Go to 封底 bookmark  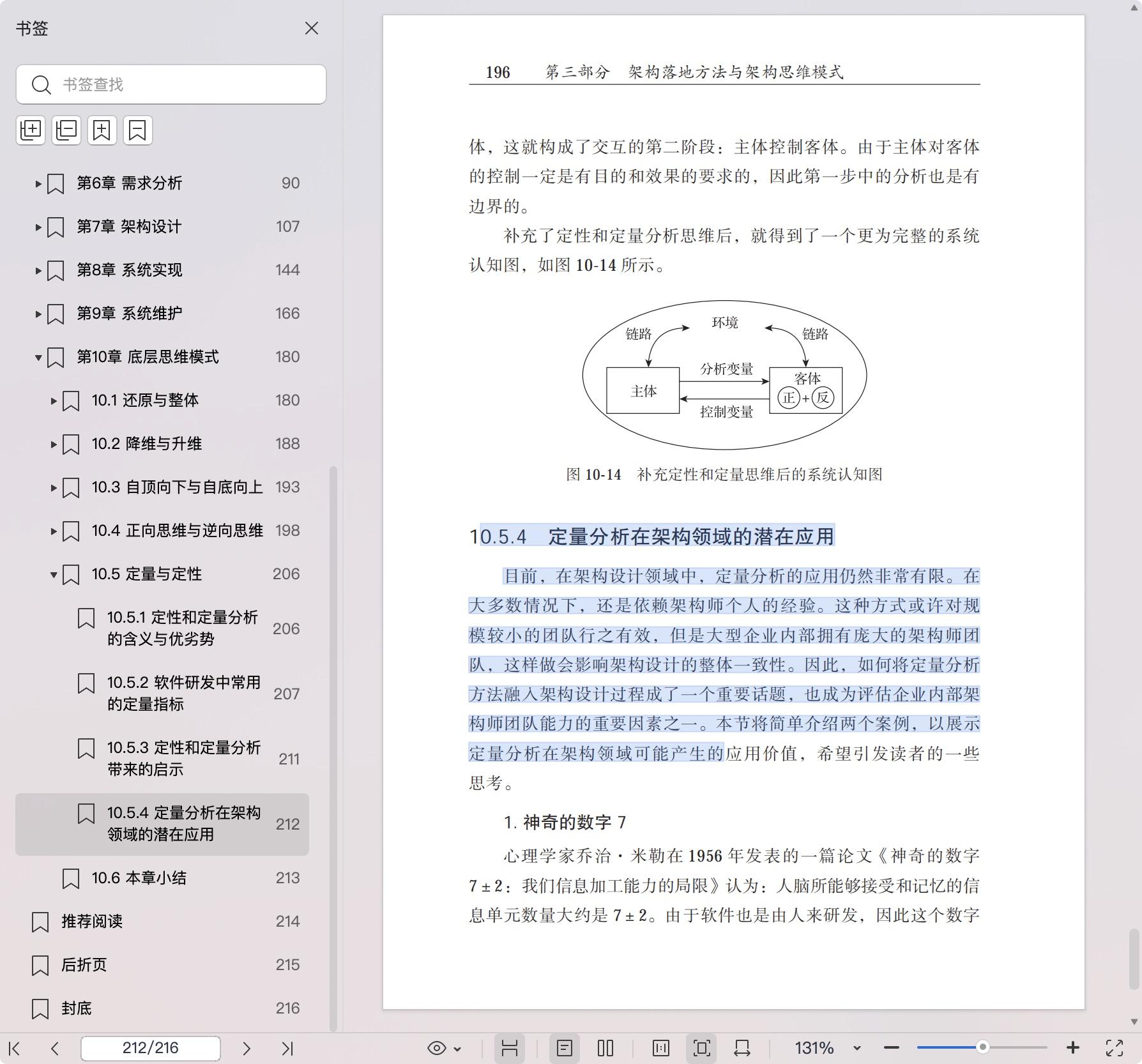[x=77, y=1008]
